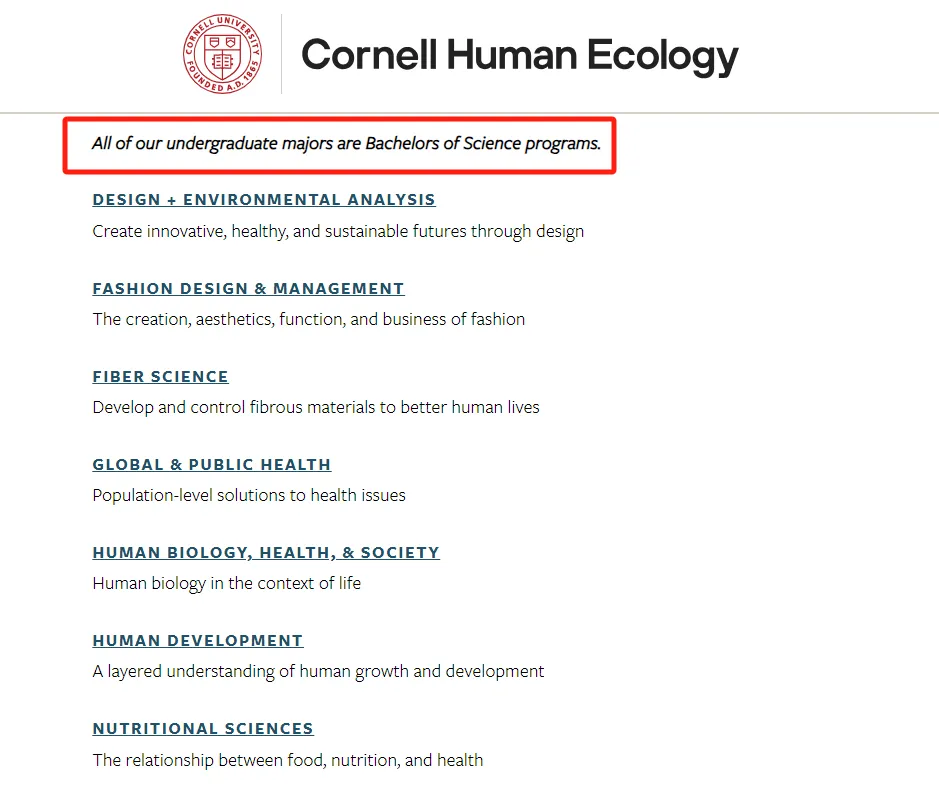Open the Design + Environmental Analysis major
The width and height of the screenshot is (939, 787).
(x=264, y=199)
